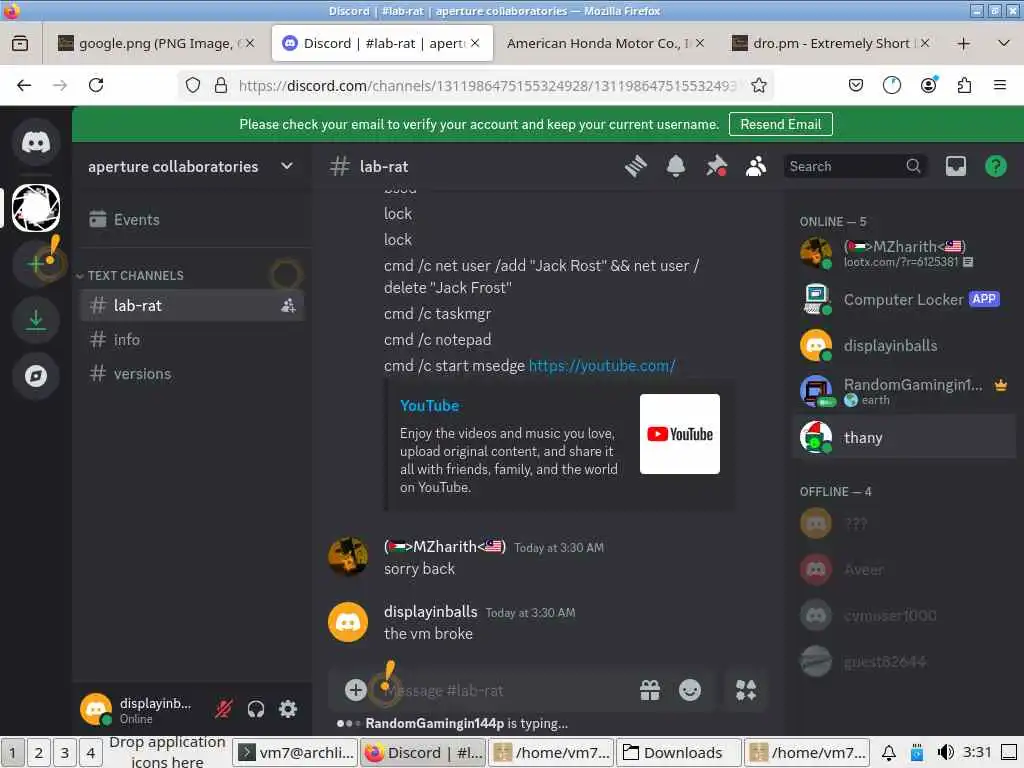Open Discord help question mark icon

(x=995, y=167)
